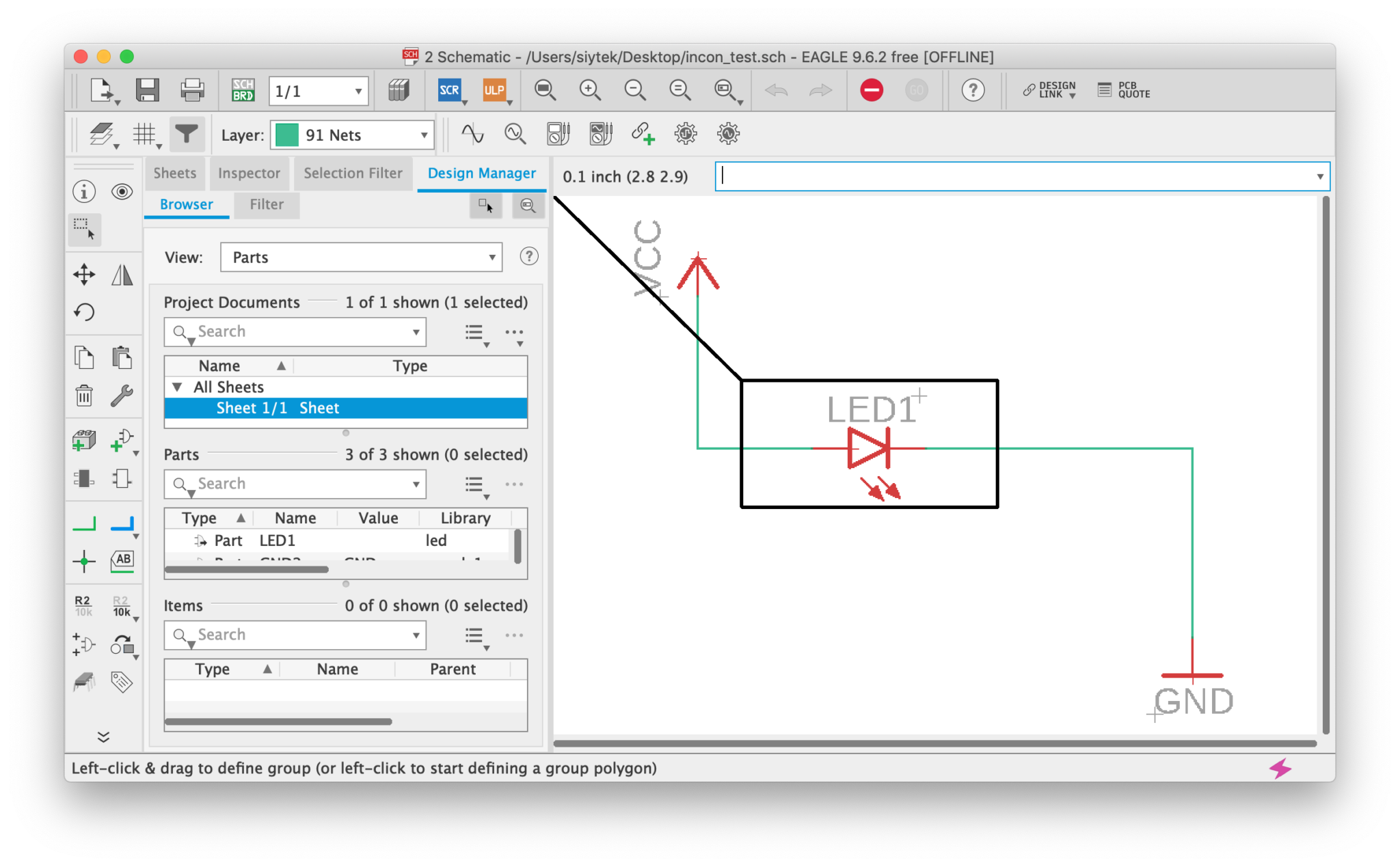
Task: Select the Delete (trash) tool
Action: 83,396
